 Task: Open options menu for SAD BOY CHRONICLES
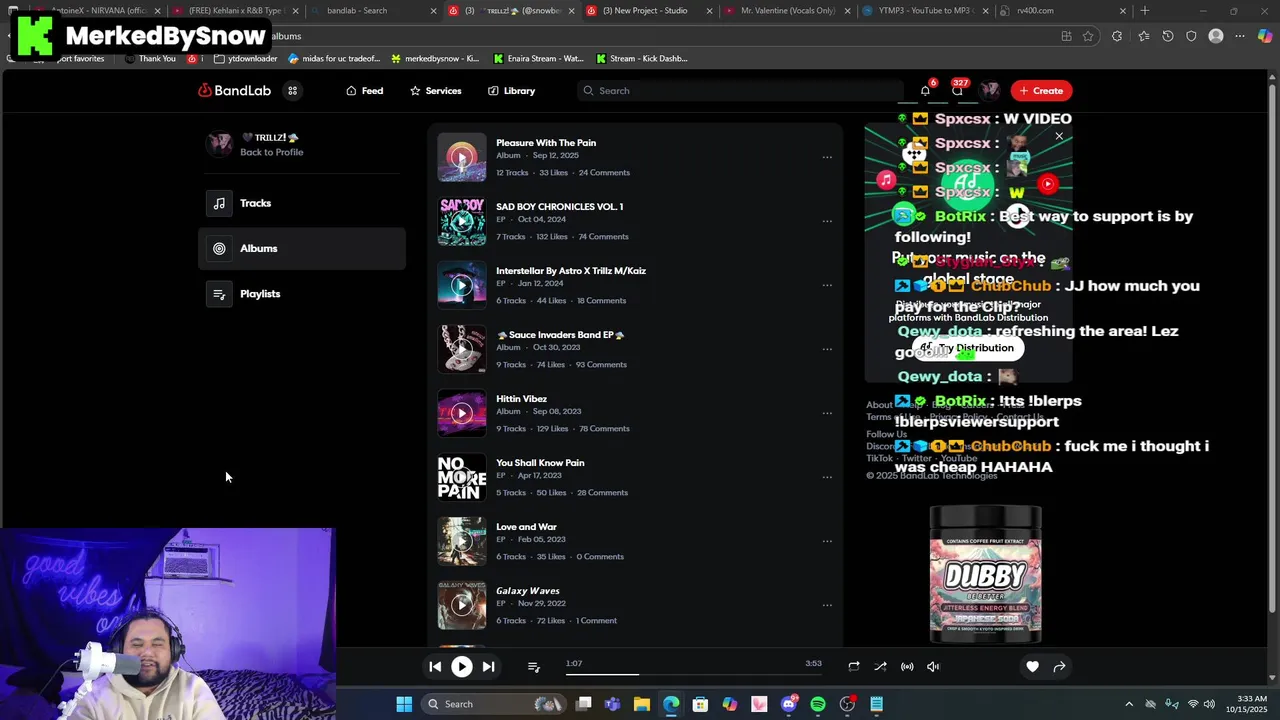click(827, 221)
